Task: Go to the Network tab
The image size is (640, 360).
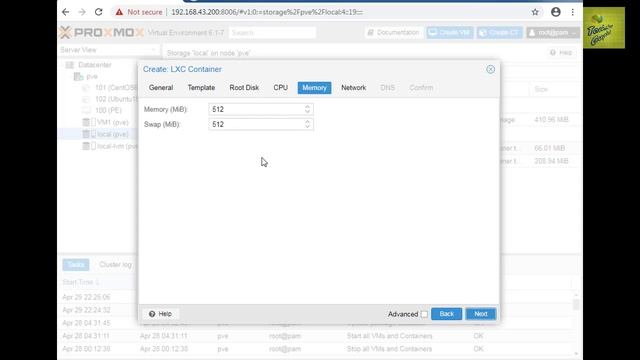Action: tap(353, 88)
